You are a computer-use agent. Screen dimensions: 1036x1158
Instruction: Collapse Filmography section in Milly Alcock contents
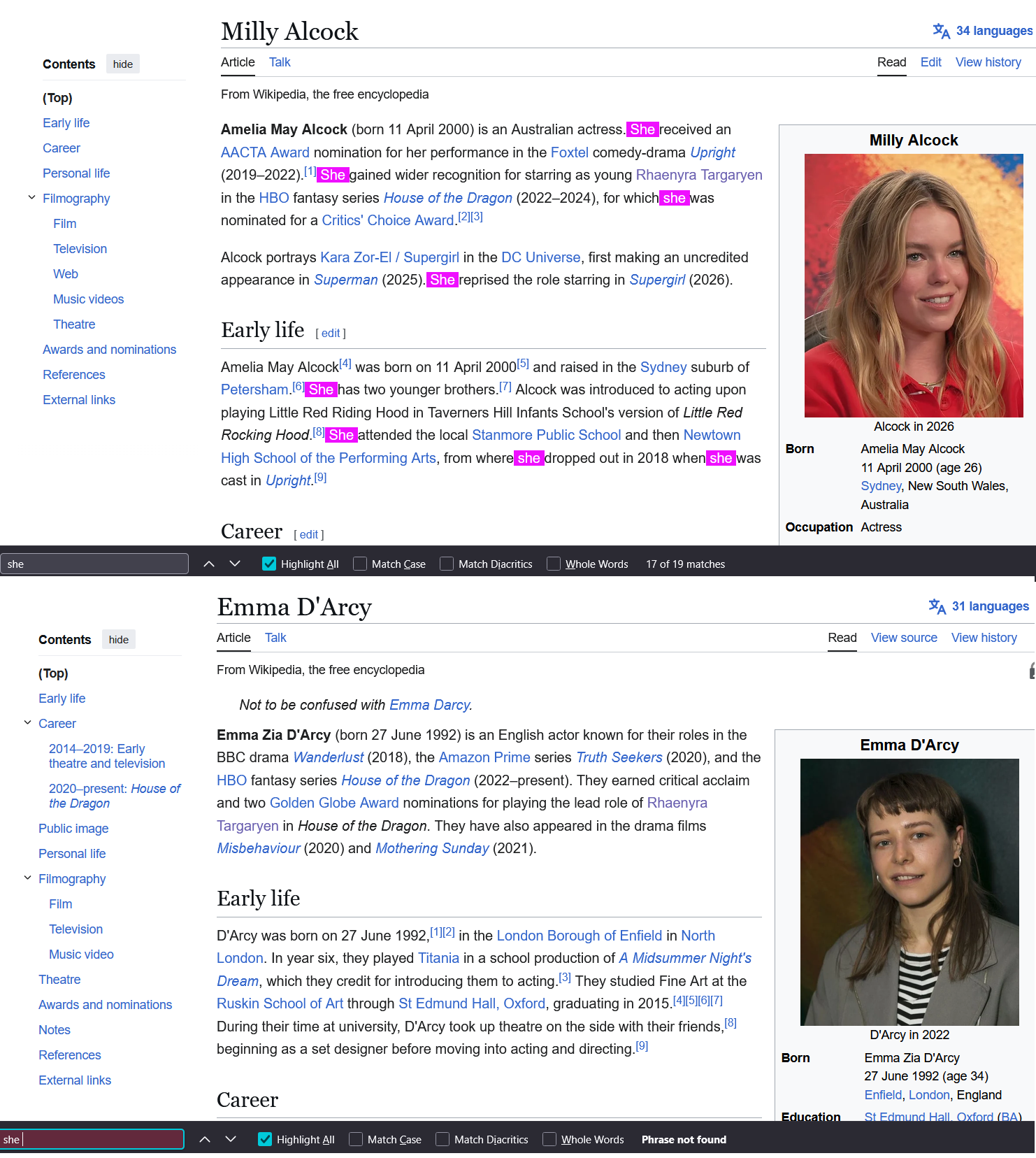pyautogui.click(x=31, y=198)
